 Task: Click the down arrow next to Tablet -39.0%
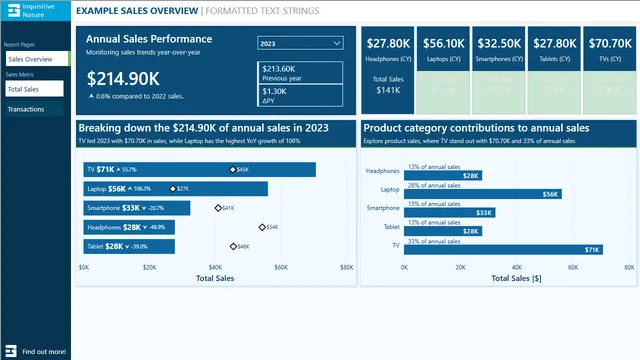127,247
